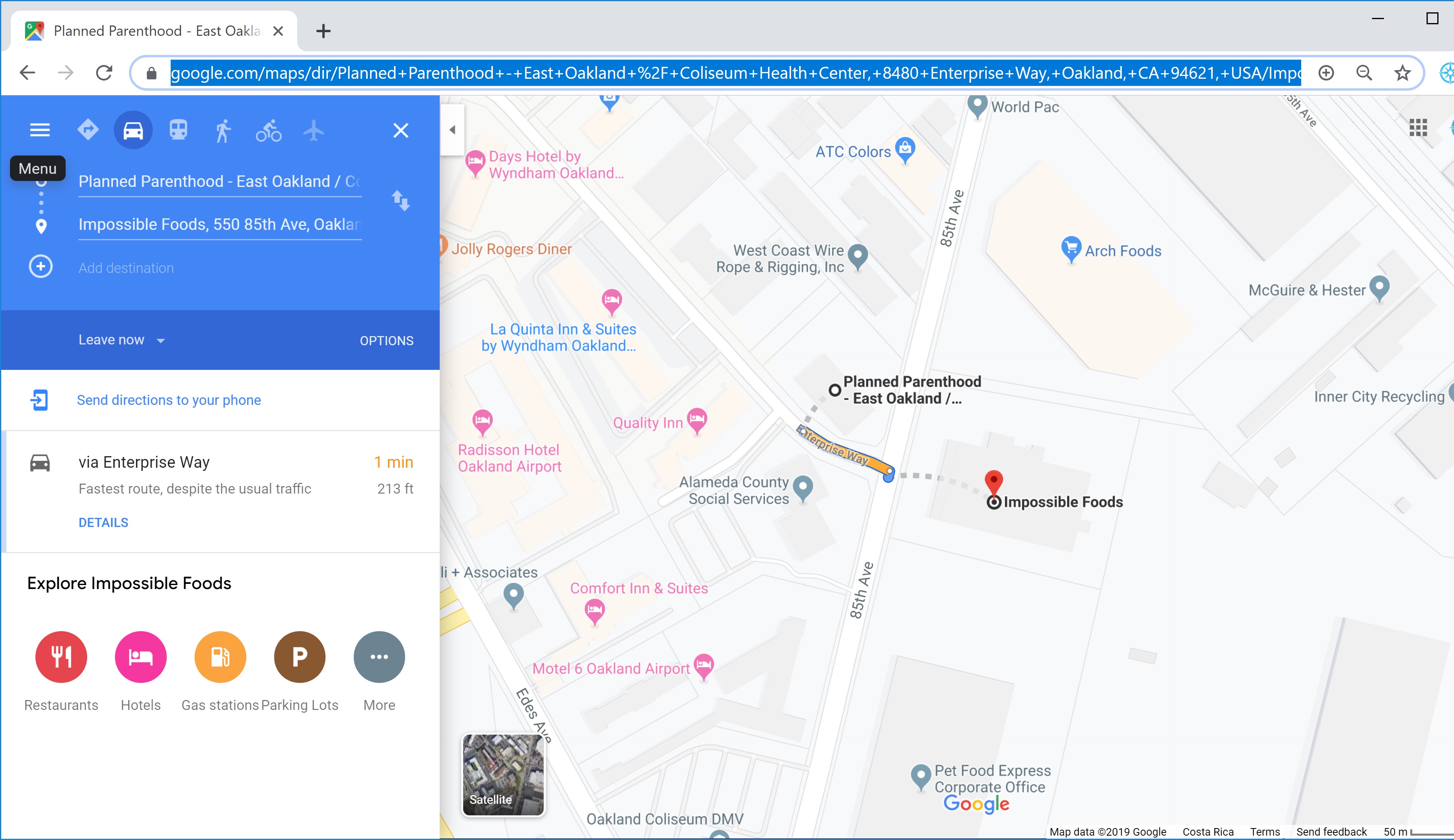
Task: Switch map to Satellite view
Action: pos(503,775)
